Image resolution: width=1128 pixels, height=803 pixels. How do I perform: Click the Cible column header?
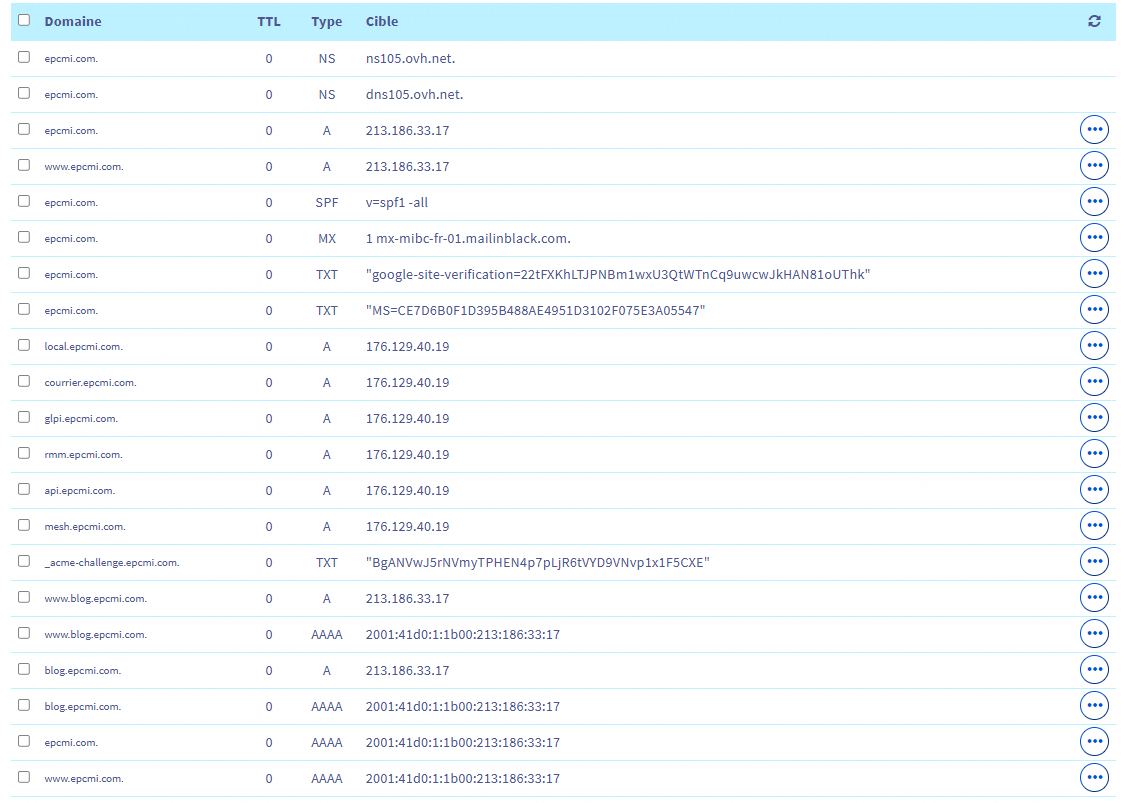coord(382,21)
